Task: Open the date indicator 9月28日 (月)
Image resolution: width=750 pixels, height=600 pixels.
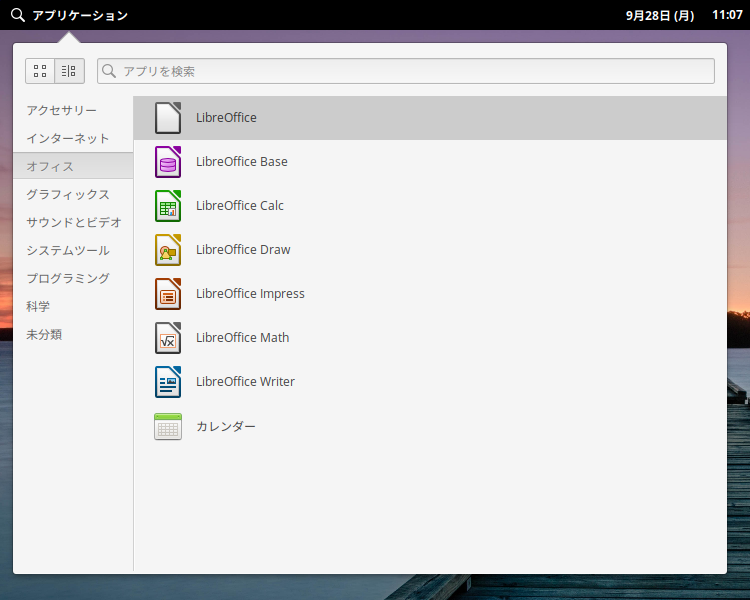Action: click(660, 15)
